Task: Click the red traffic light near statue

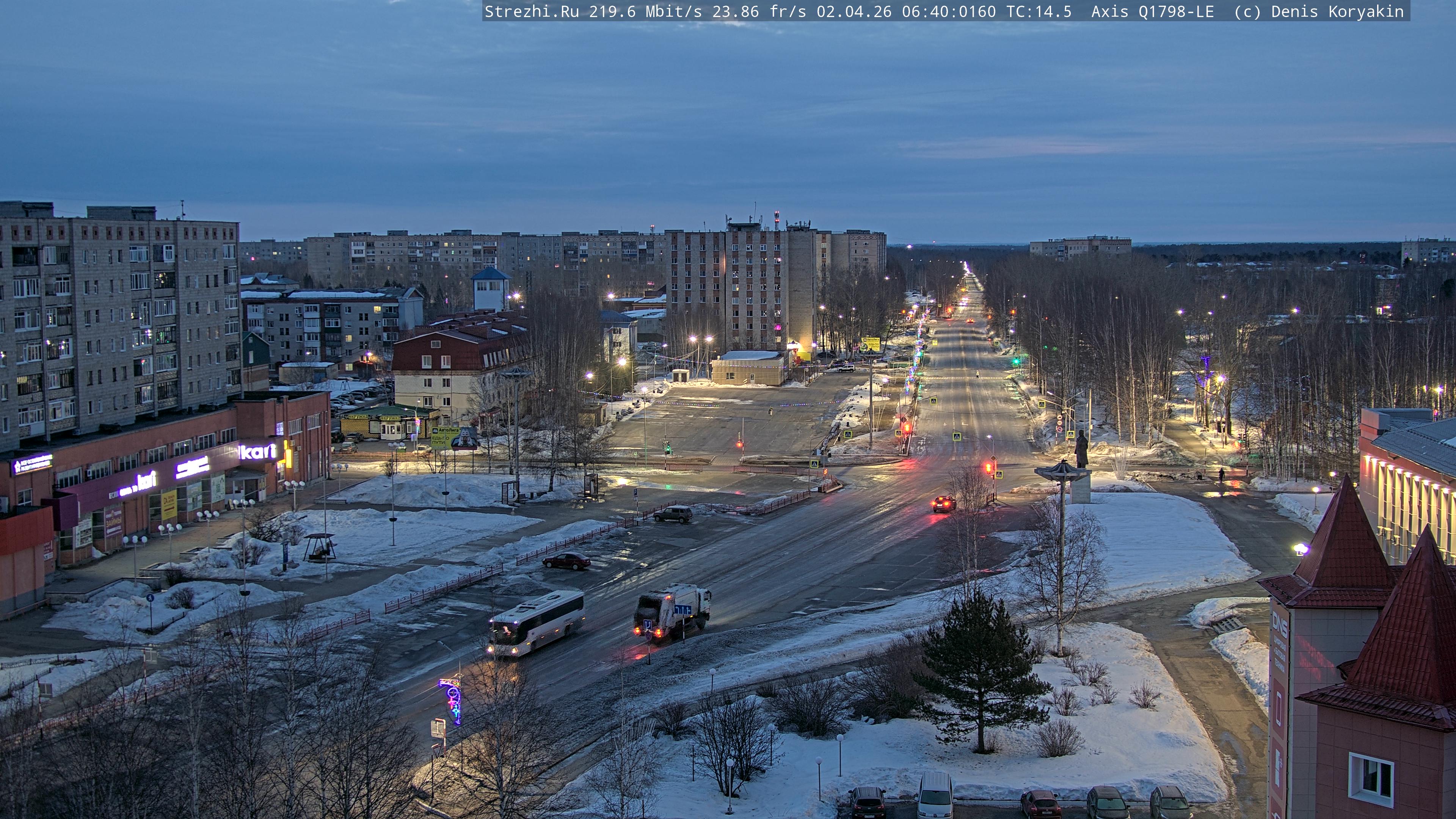Action: (988, 468)
